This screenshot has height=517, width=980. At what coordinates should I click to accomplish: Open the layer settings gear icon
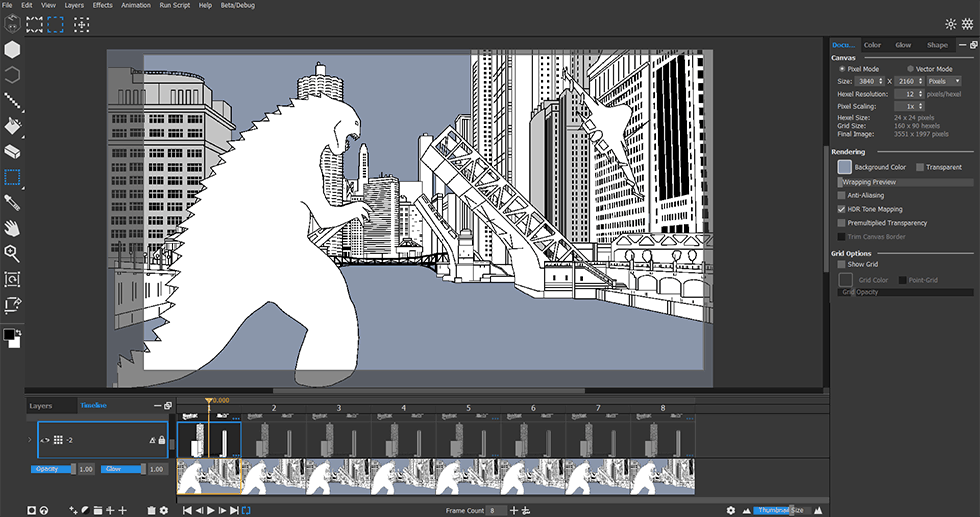[x=164, y=511]
